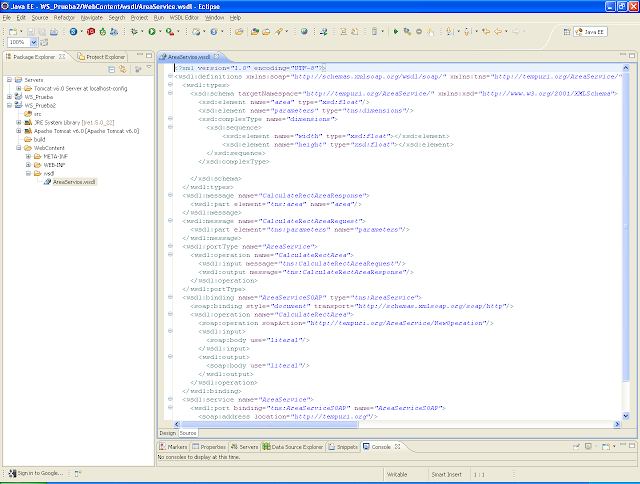Click the Last Edit Location arrow icon

click(486, 31)
